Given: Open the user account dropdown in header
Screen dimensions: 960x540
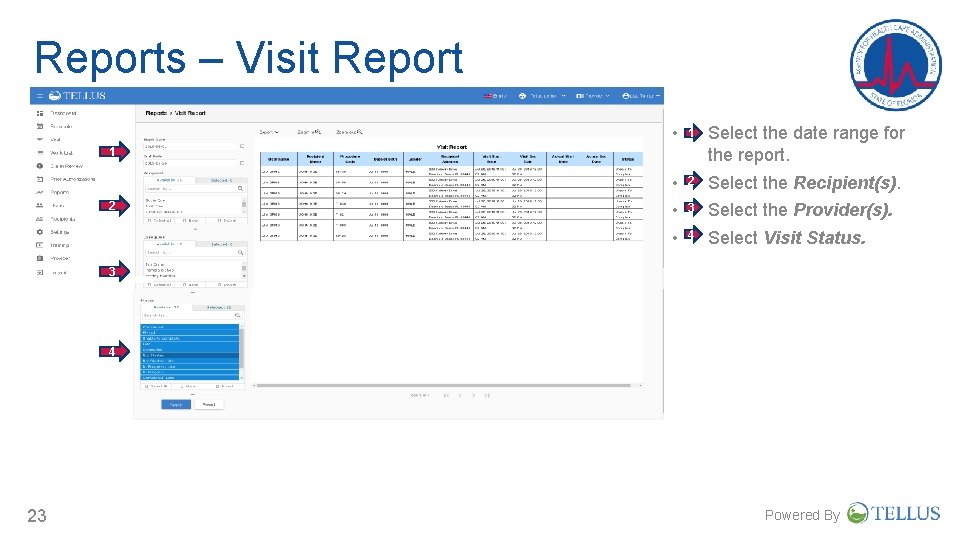Looking at the screenshot, I should (641, 96).
